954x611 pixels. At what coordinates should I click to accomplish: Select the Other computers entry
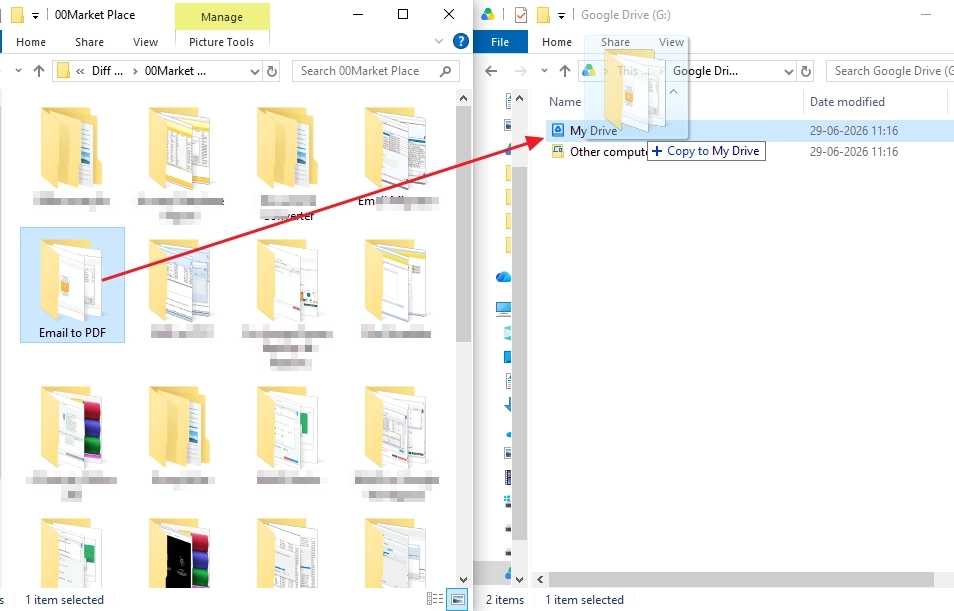point(608,152)
